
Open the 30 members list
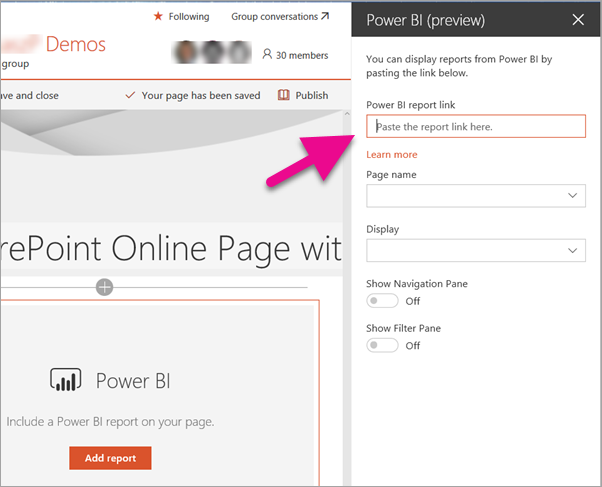click(x=302, y=55)
